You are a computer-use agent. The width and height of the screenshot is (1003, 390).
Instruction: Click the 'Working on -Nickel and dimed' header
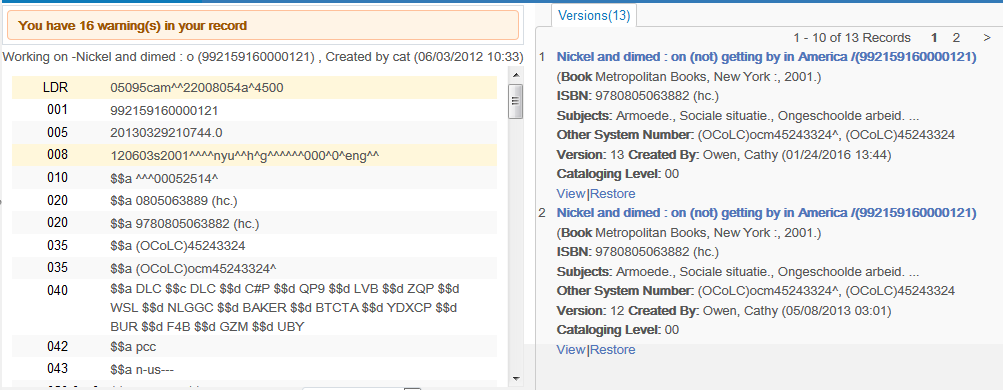tap(263, 57)
